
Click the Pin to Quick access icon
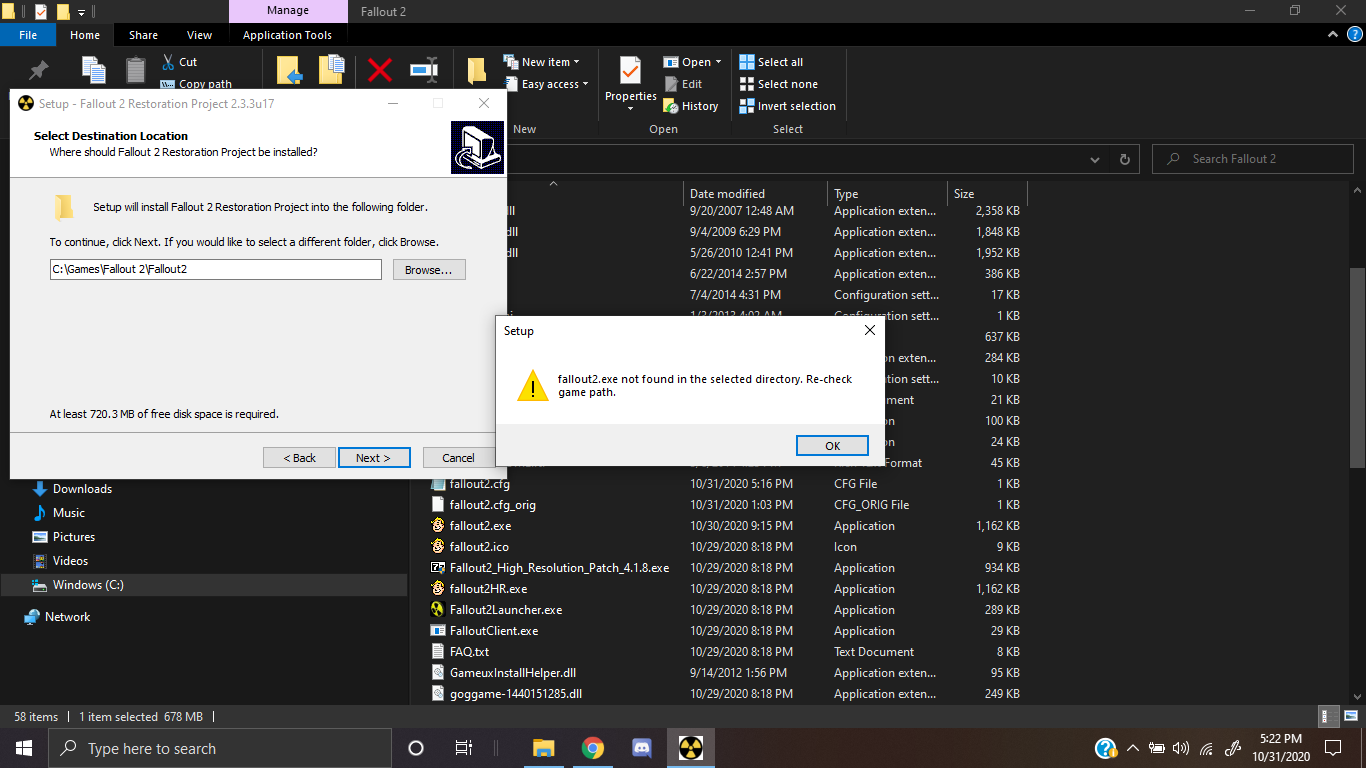tap(39, 70)
